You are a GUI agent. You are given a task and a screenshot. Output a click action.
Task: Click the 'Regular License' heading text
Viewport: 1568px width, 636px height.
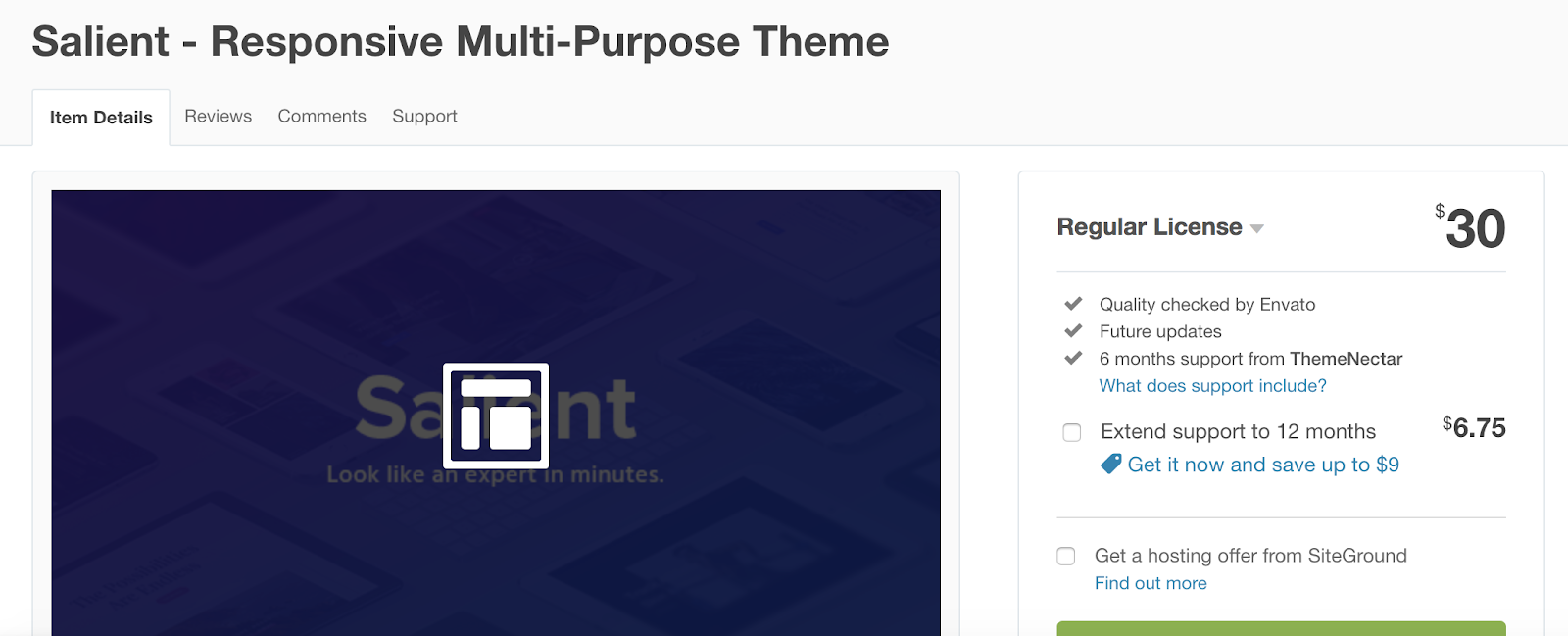(1150, 227)
